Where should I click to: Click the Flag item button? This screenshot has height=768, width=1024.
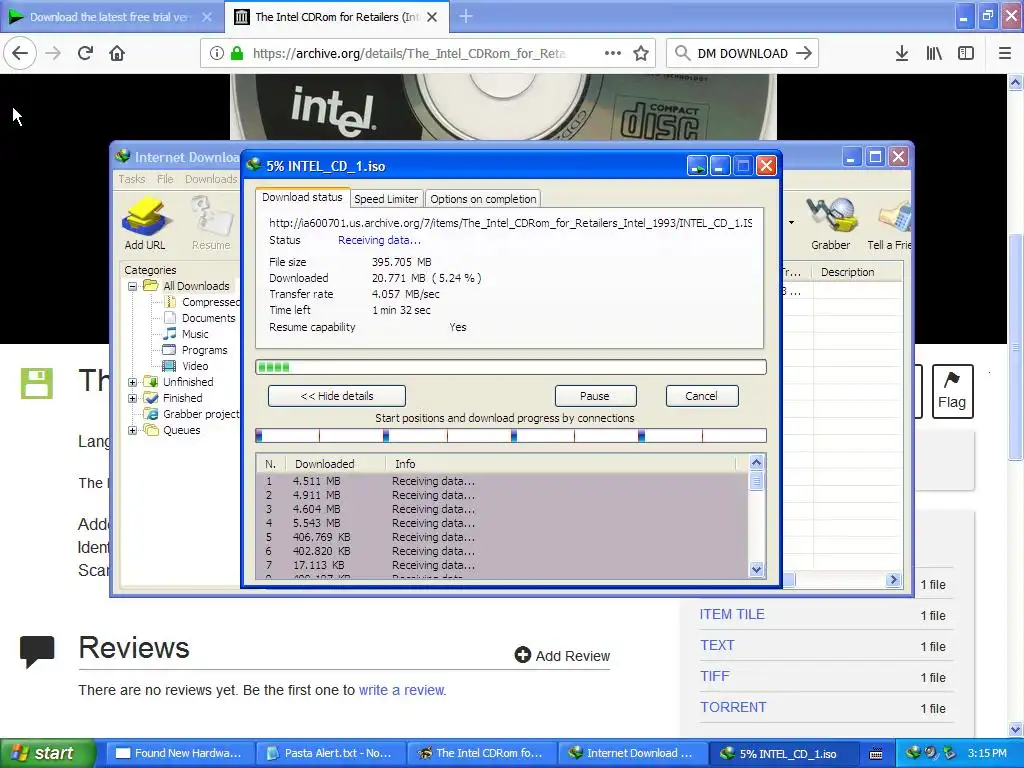point(952,391)
